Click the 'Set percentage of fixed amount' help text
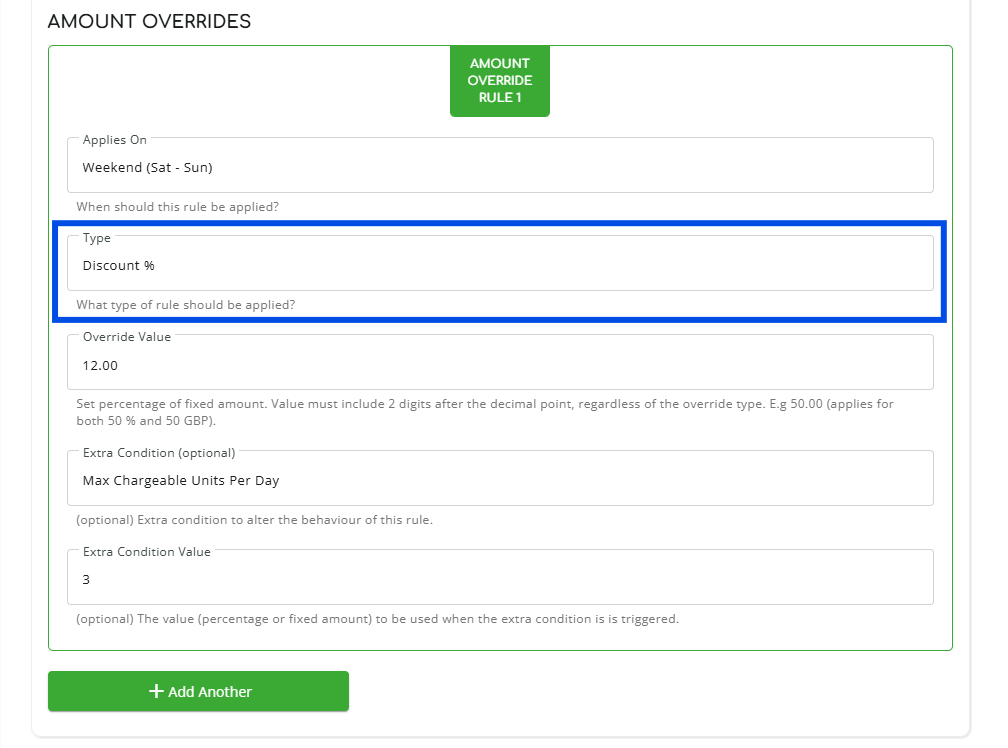 tap(485, 413)
